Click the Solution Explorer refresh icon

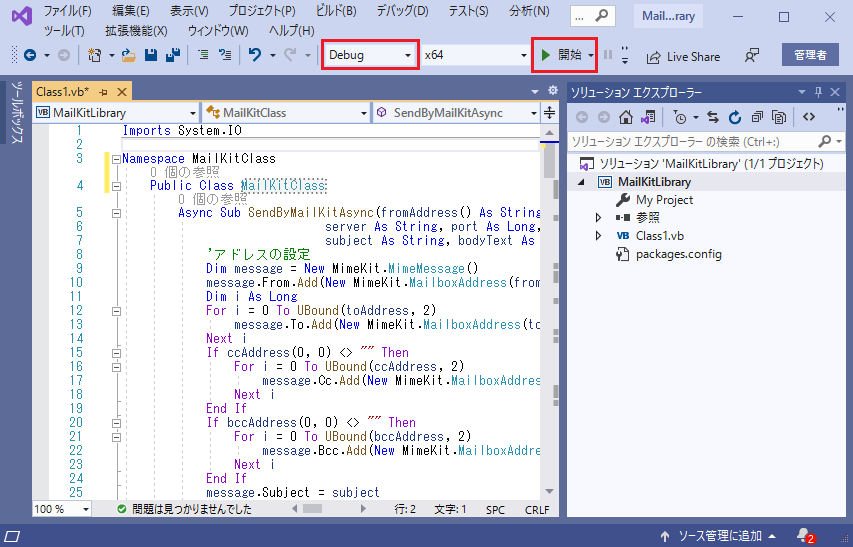coord(735,117)
